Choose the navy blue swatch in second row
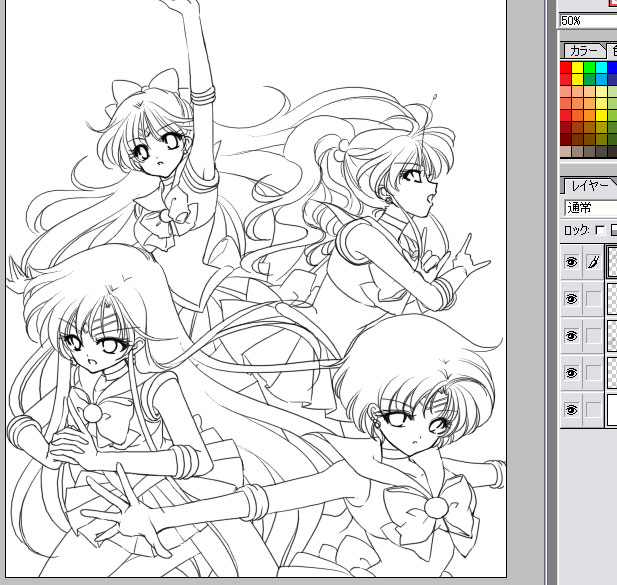The height and width of the screenshot is (585, 617). click(613, 79)
